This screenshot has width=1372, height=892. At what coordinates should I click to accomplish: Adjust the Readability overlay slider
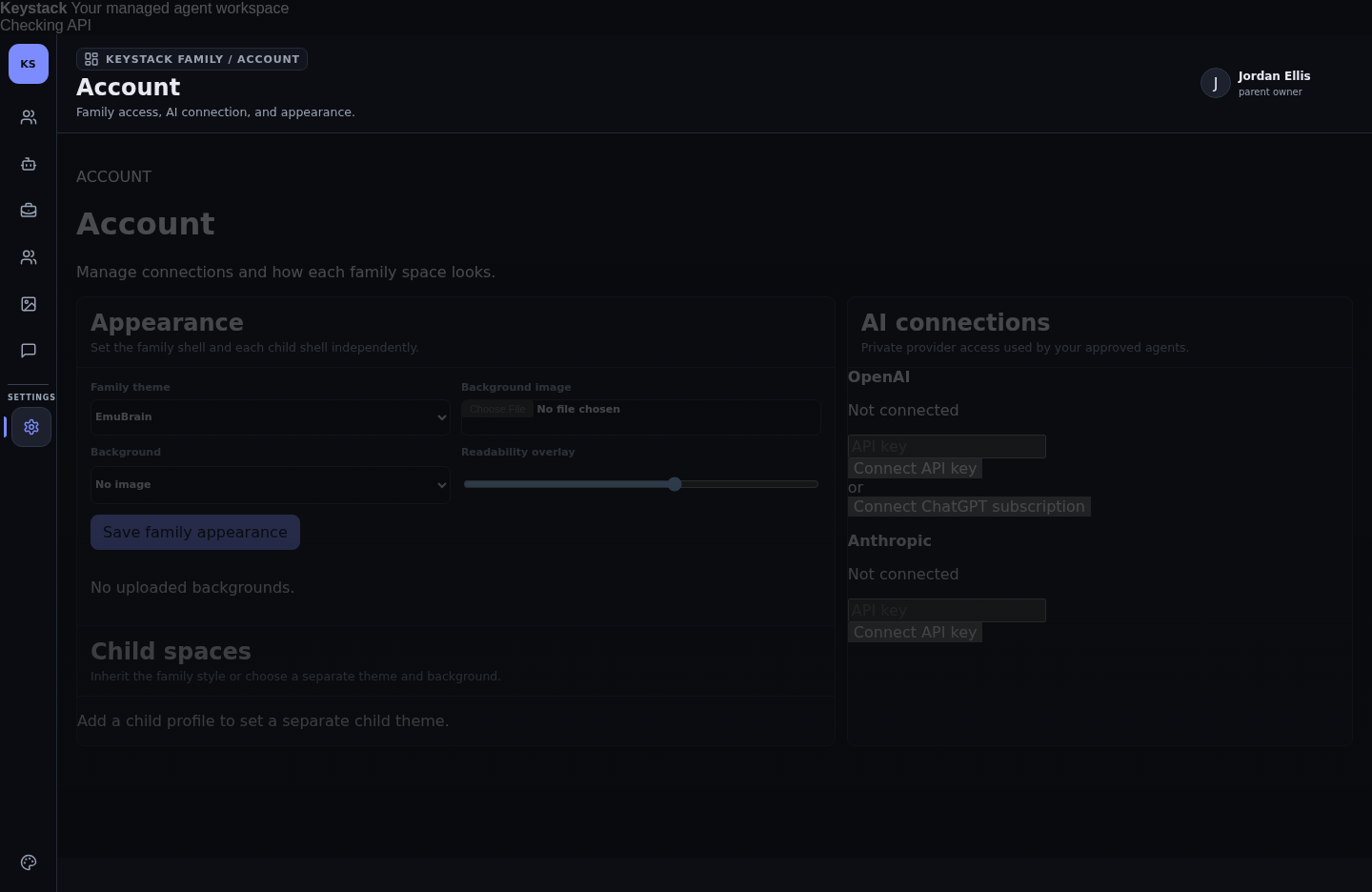point(641,484)
